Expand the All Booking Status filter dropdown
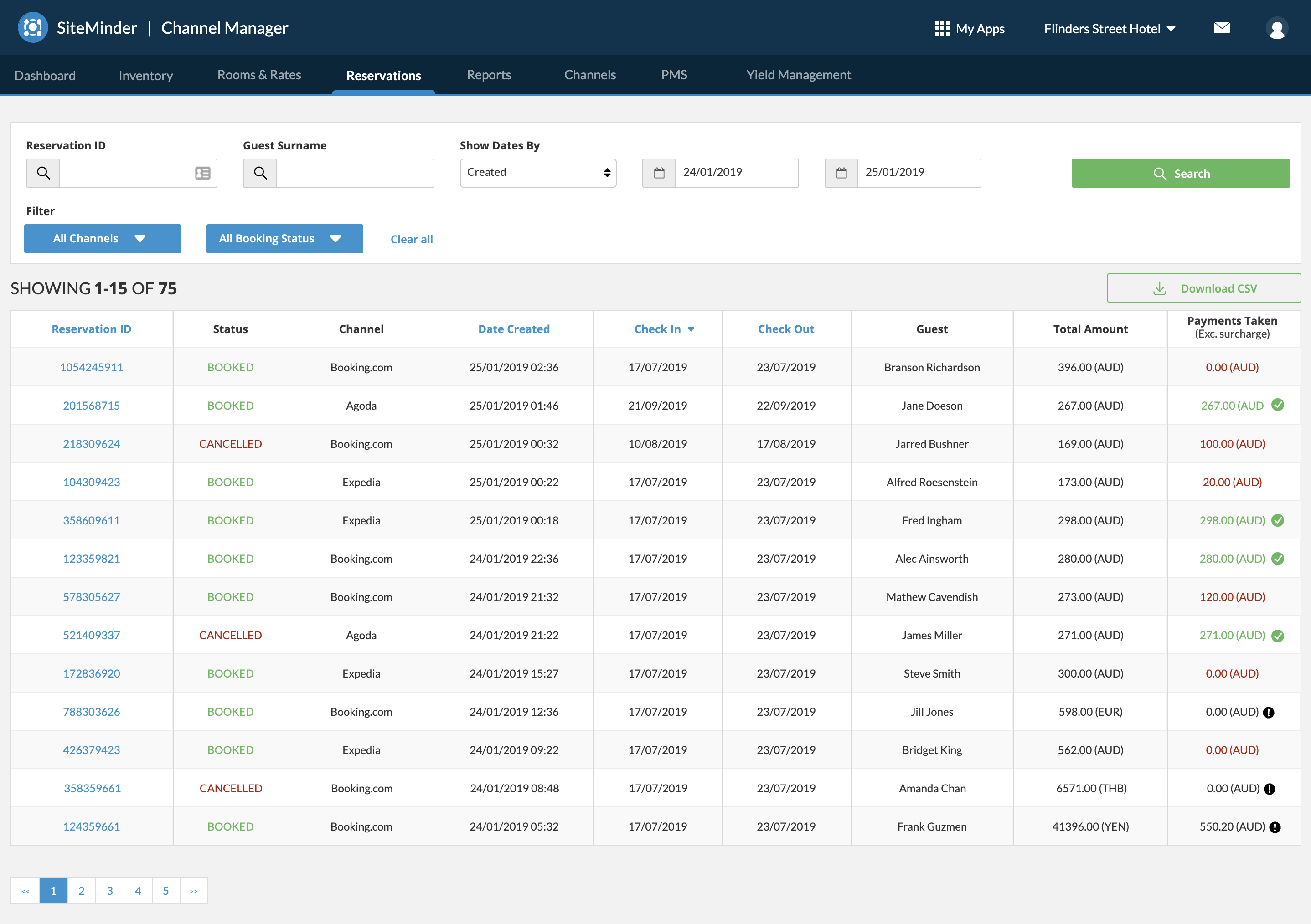Screen dimensions: 1311x924 click(284, 239)
